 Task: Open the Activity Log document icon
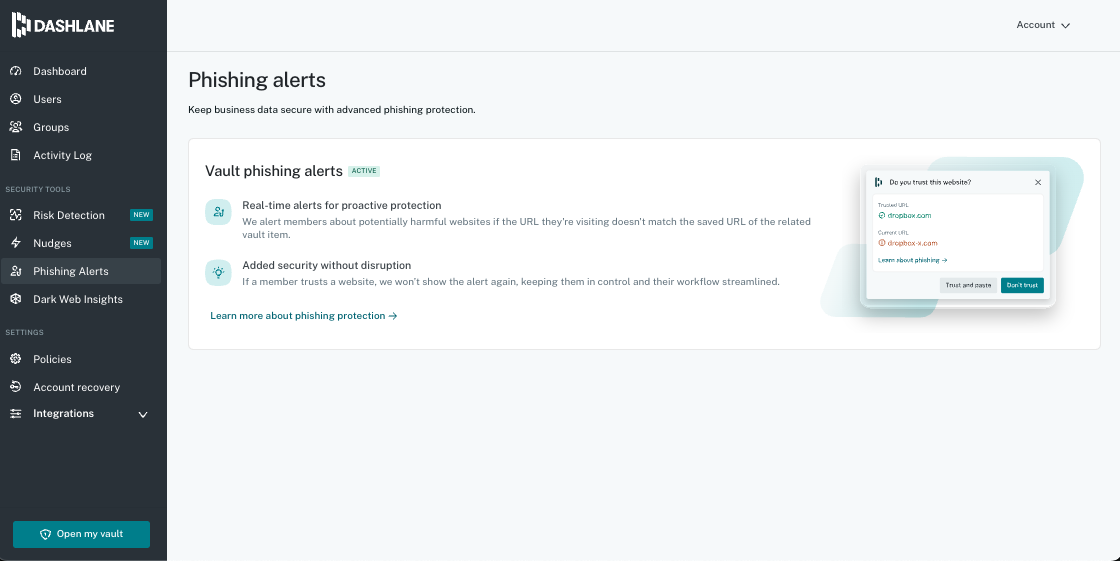[16, 155]
